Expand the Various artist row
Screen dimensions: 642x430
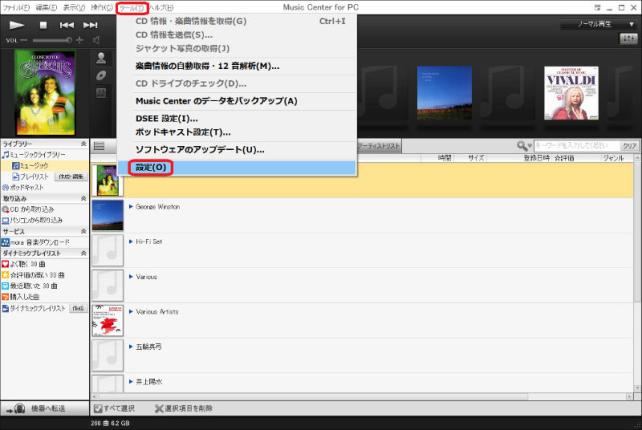coord(131,277)
